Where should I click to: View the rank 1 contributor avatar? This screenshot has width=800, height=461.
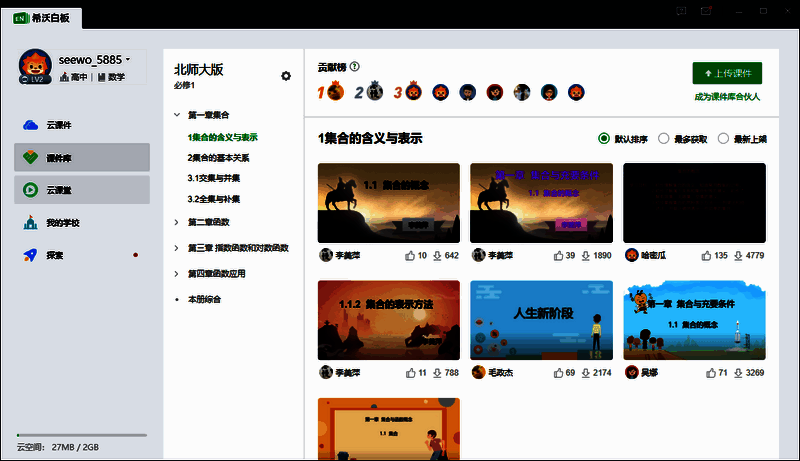(335, 92)
